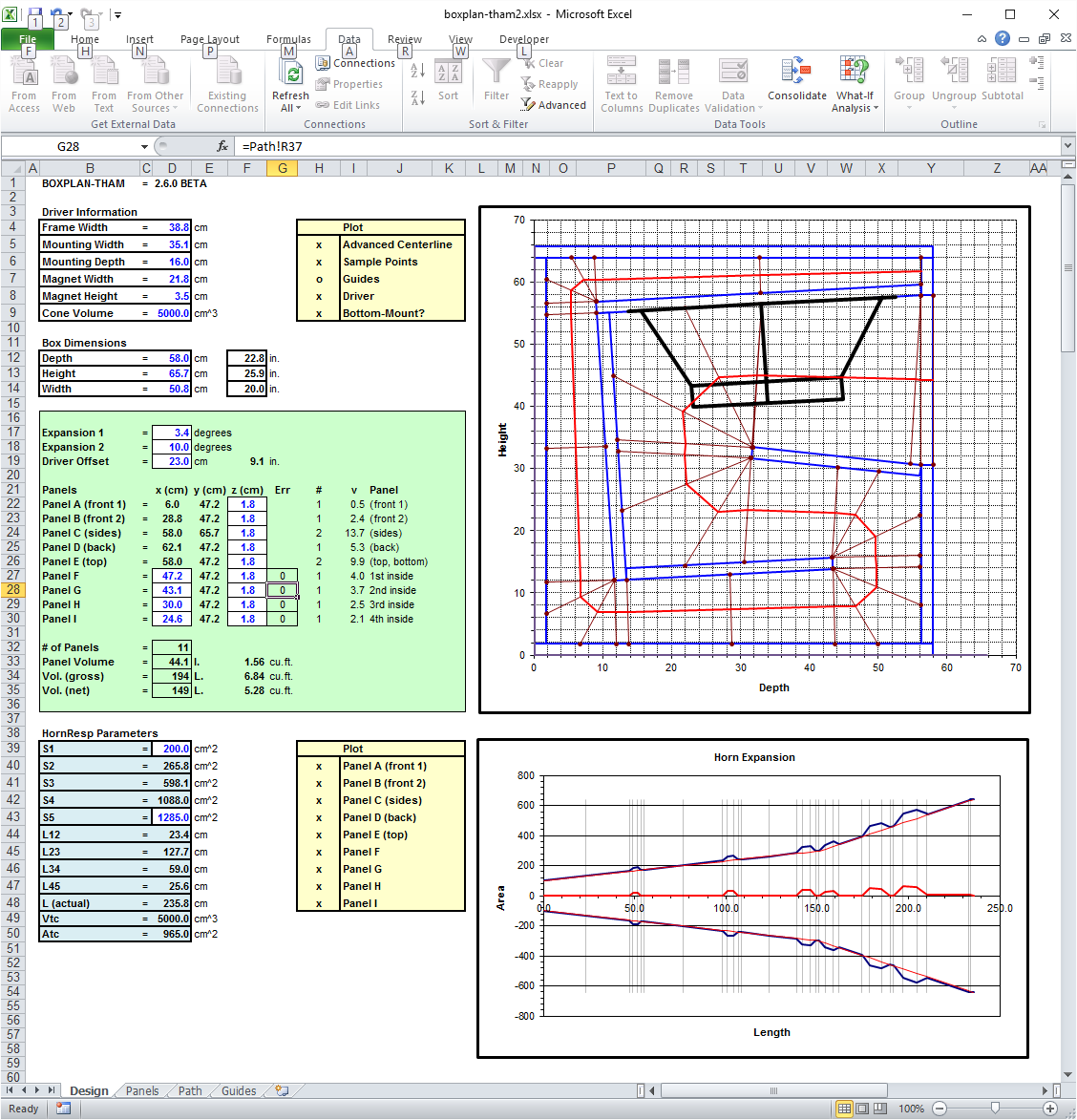
Task: Toggle the Filter funnel
Action: 496,80
